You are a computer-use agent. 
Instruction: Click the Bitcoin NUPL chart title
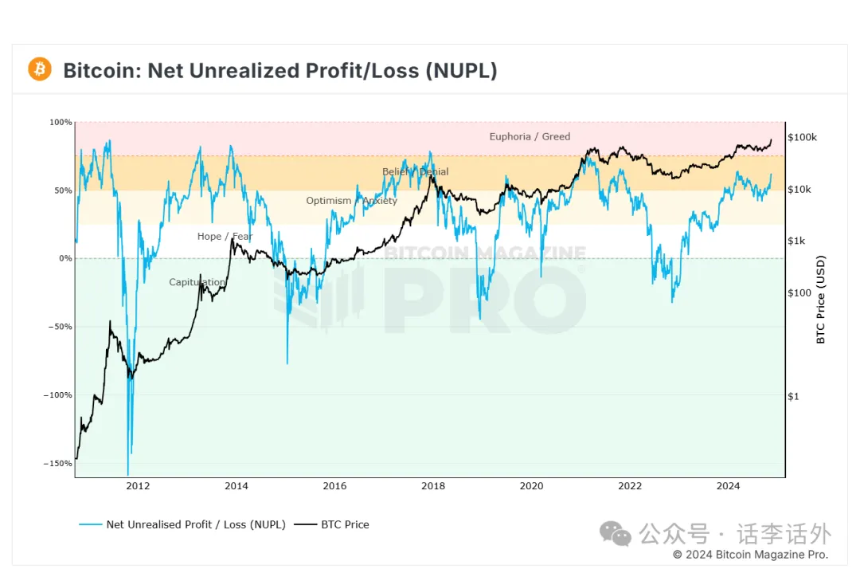coord(280,70)
